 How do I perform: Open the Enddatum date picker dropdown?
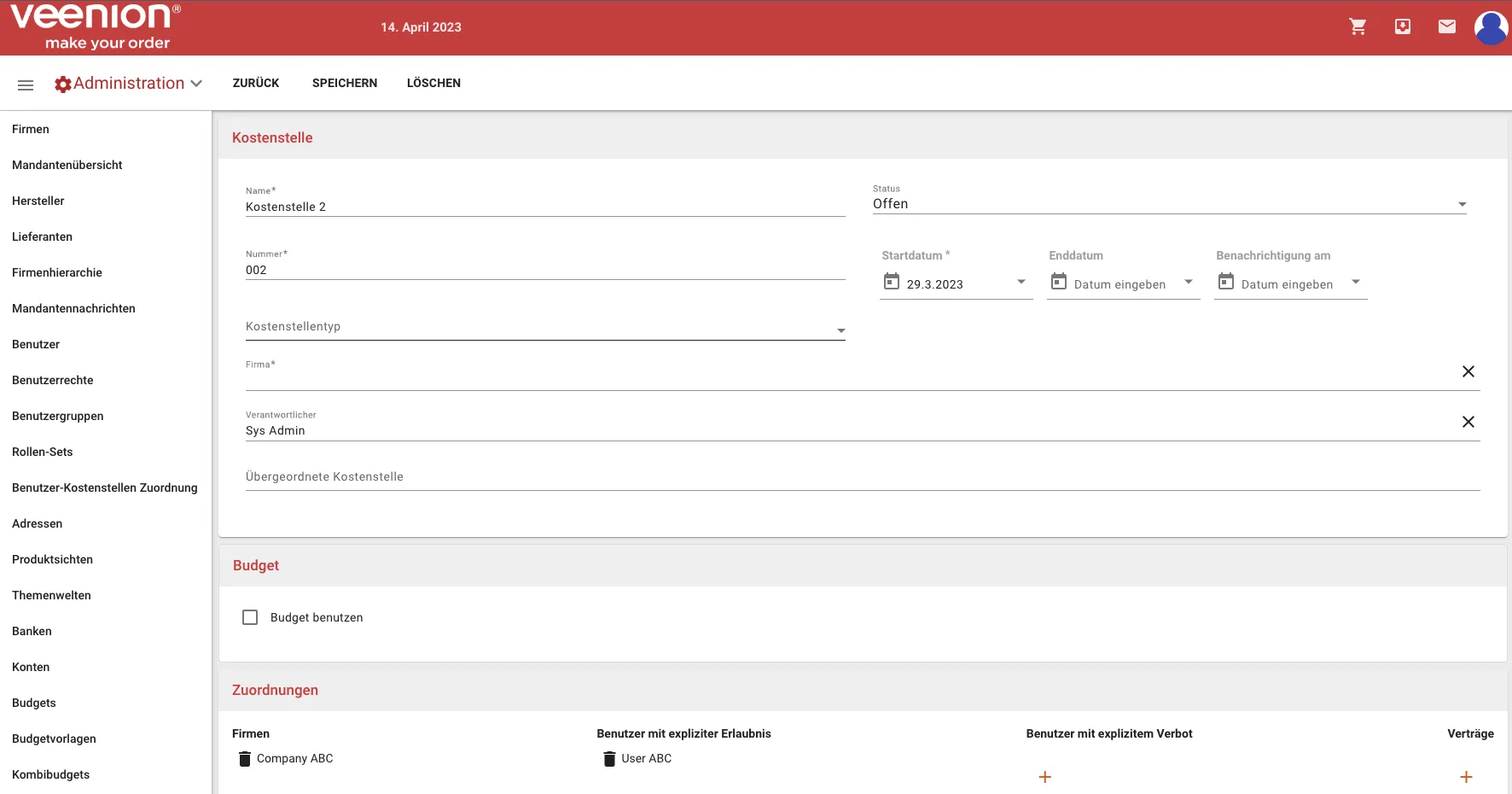pos(1188,283)
